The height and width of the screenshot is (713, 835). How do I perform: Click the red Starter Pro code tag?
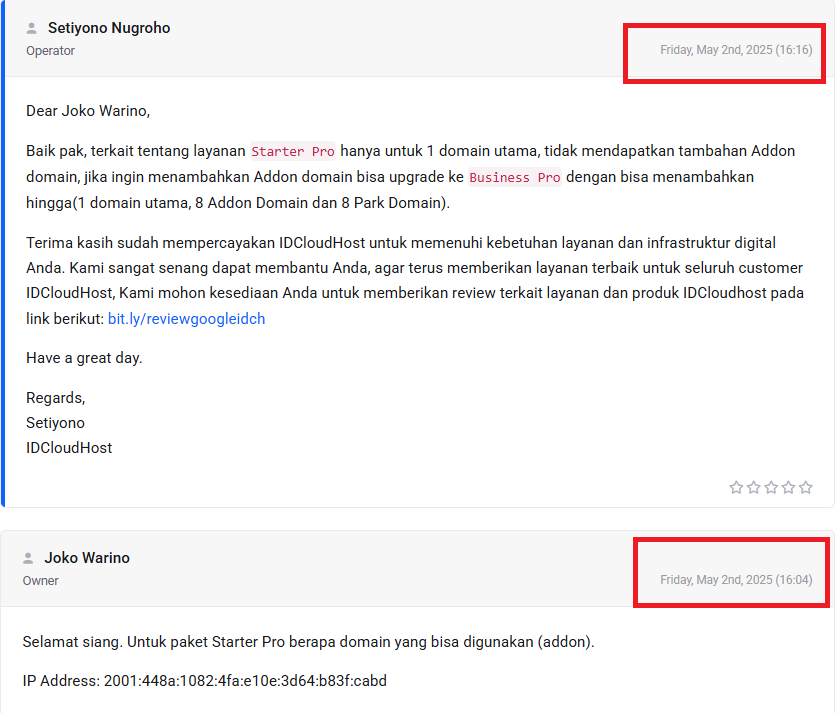(x=293, y=152)
